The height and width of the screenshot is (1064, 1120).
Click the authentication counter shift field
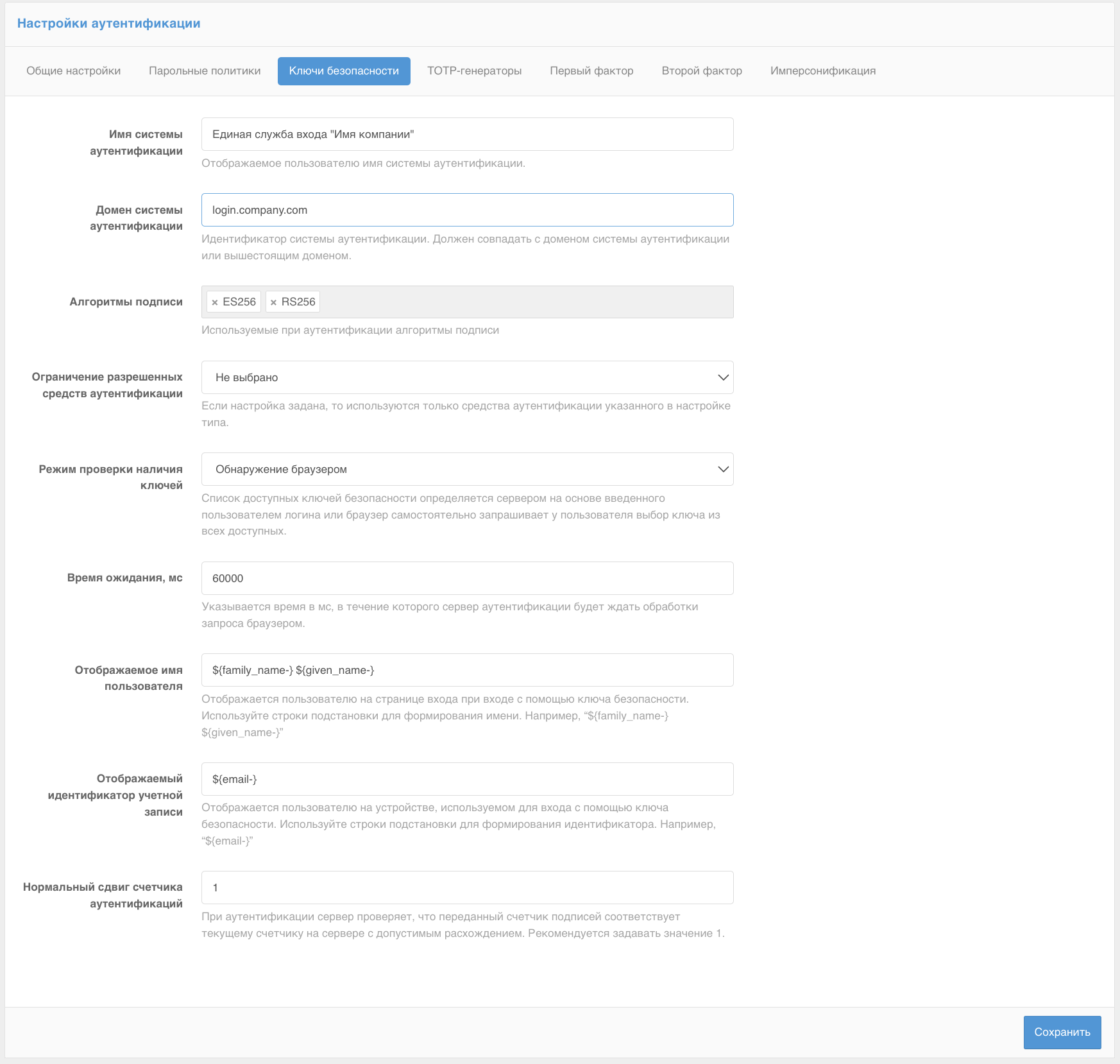pyautogui.click(x=467, y=888)
